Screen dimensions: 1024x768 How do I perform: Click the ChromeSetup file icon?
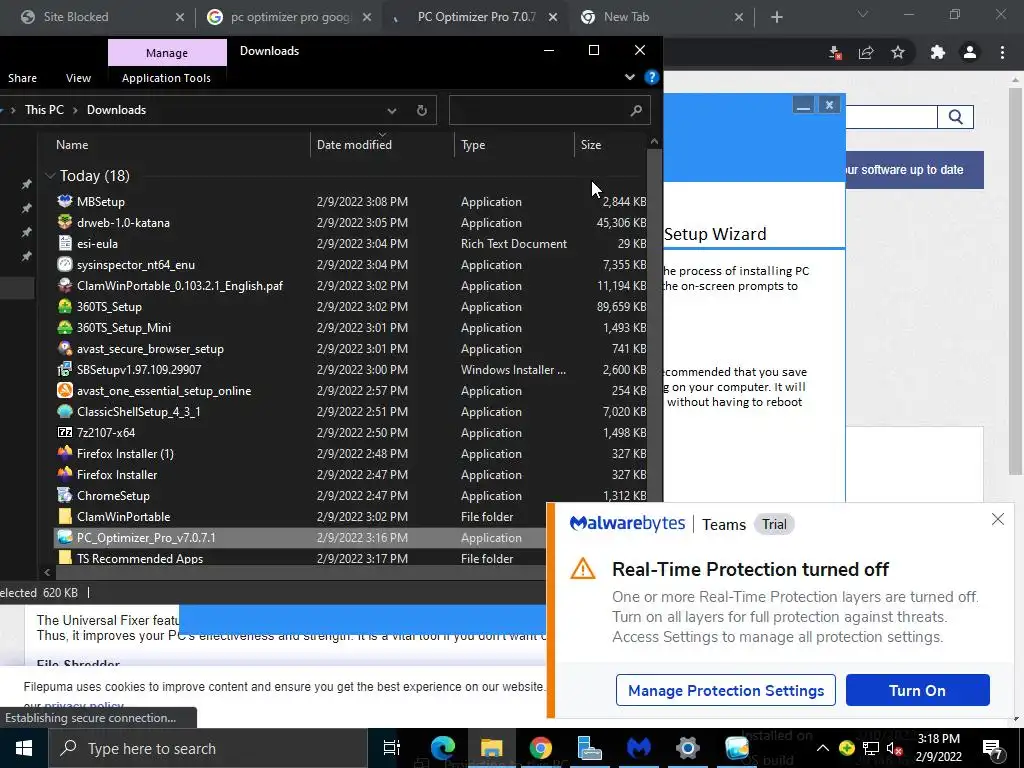tap(65, 495)
